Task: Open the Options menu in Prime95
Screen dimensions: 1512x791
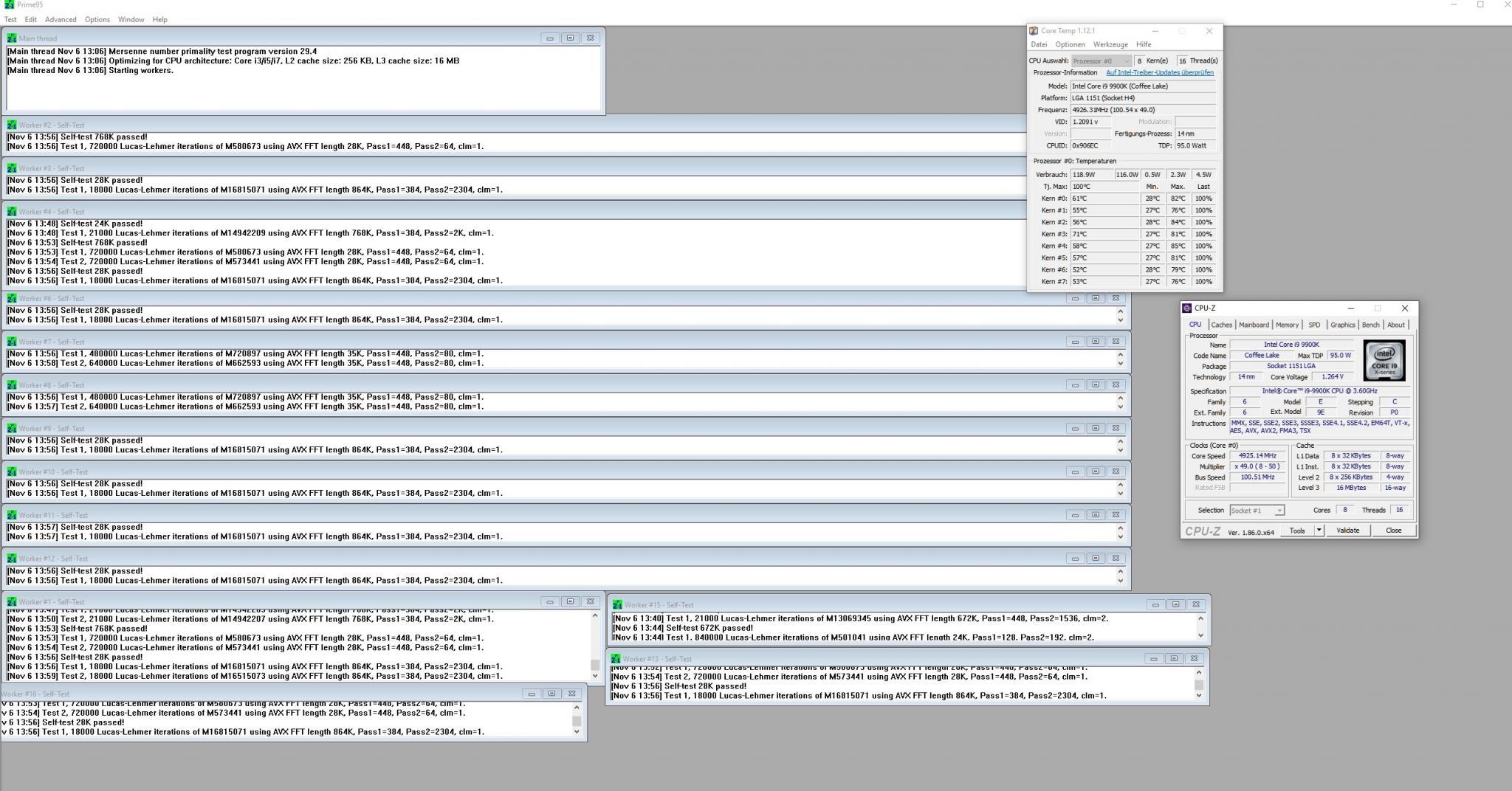Action: coord(97,19)
